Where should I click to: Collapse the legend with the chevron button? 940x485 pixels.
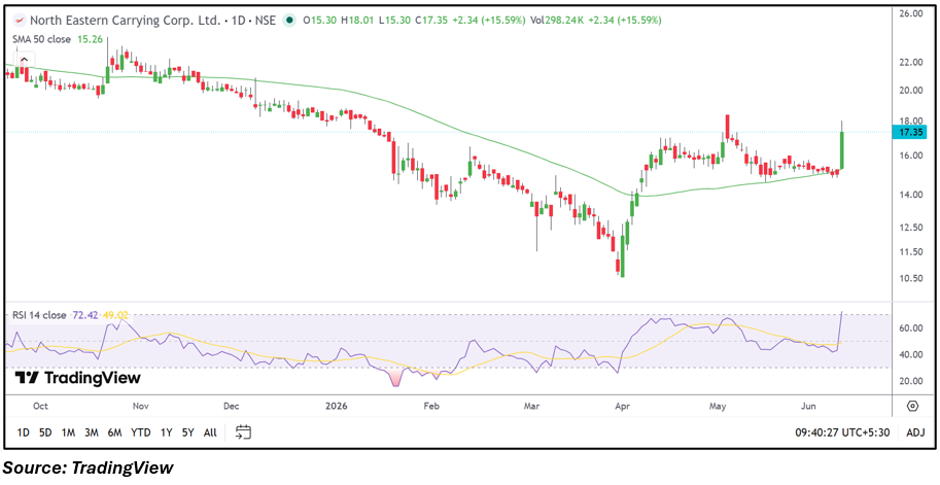25,60
